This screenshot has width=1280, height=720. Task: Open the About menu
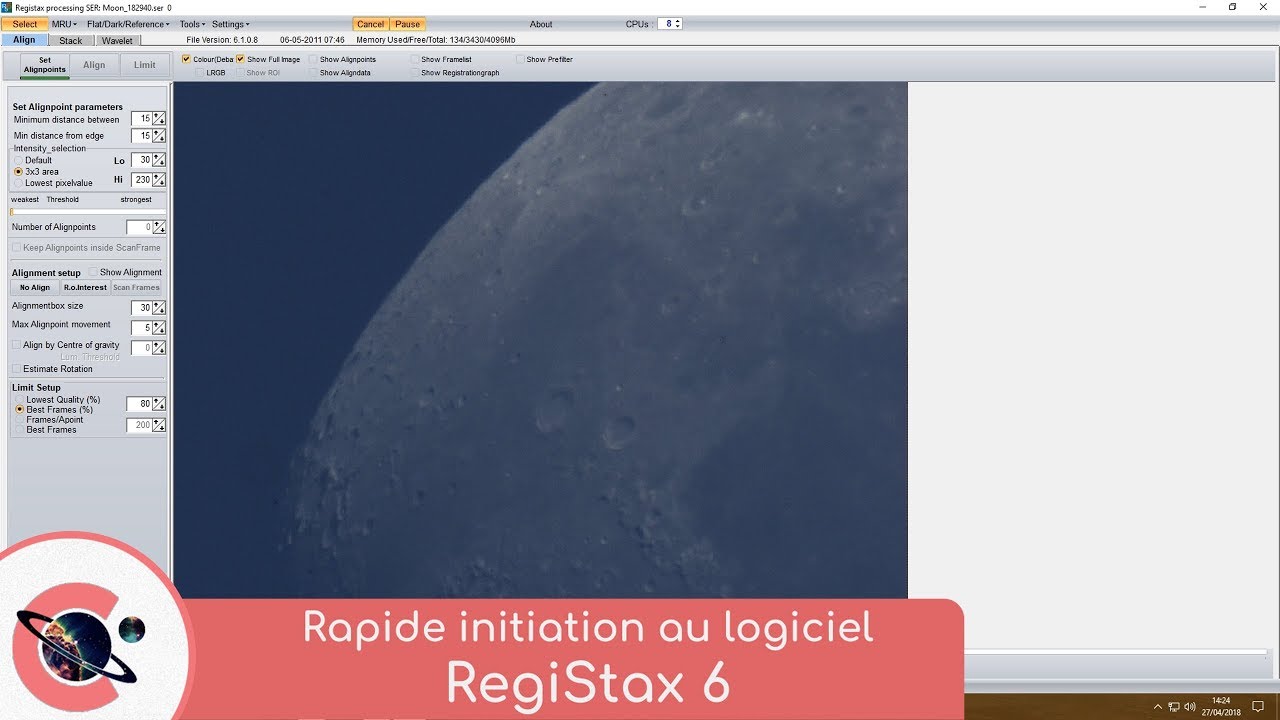pyautogui.click(x=541, y=24)
